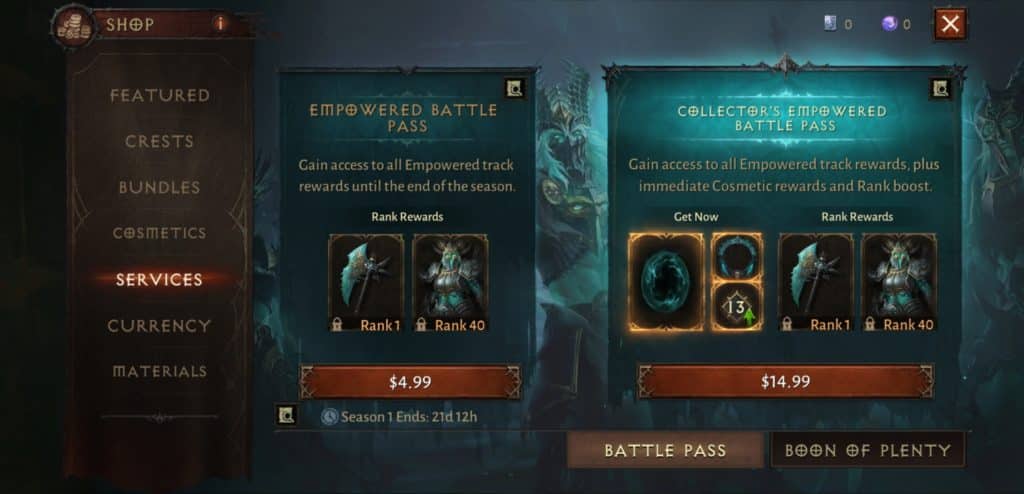Image resolution: width=1024 pixels, height=494 pixels.
Task: Tap the blue scroll currency icon
Action: click(x=830, y=24)
